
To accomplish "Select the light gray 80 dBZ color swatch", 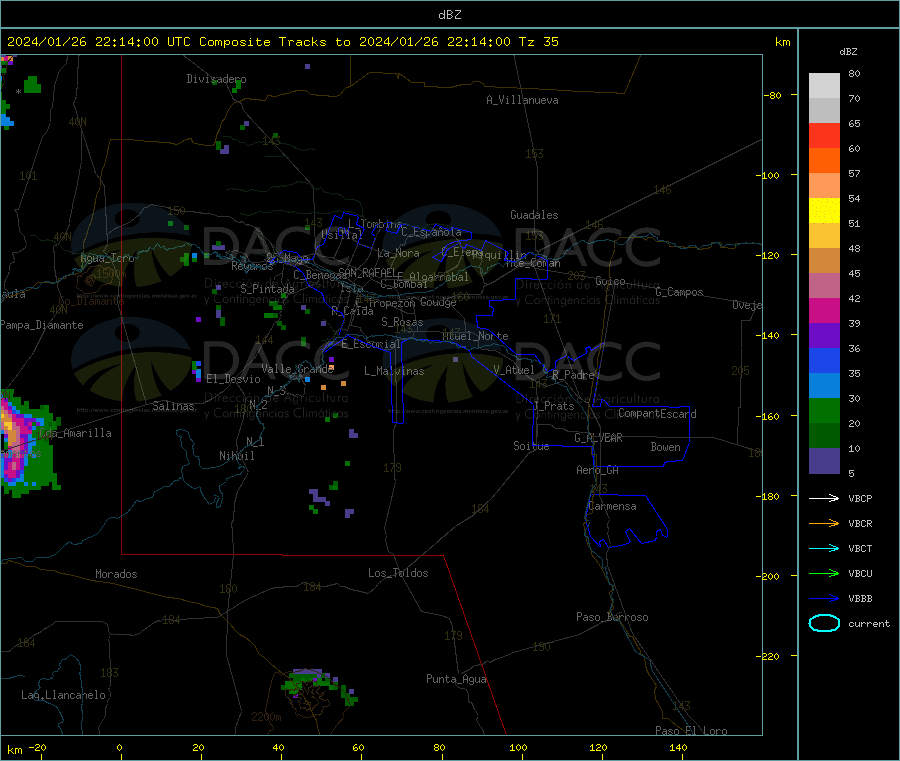I will pos(824,86).
